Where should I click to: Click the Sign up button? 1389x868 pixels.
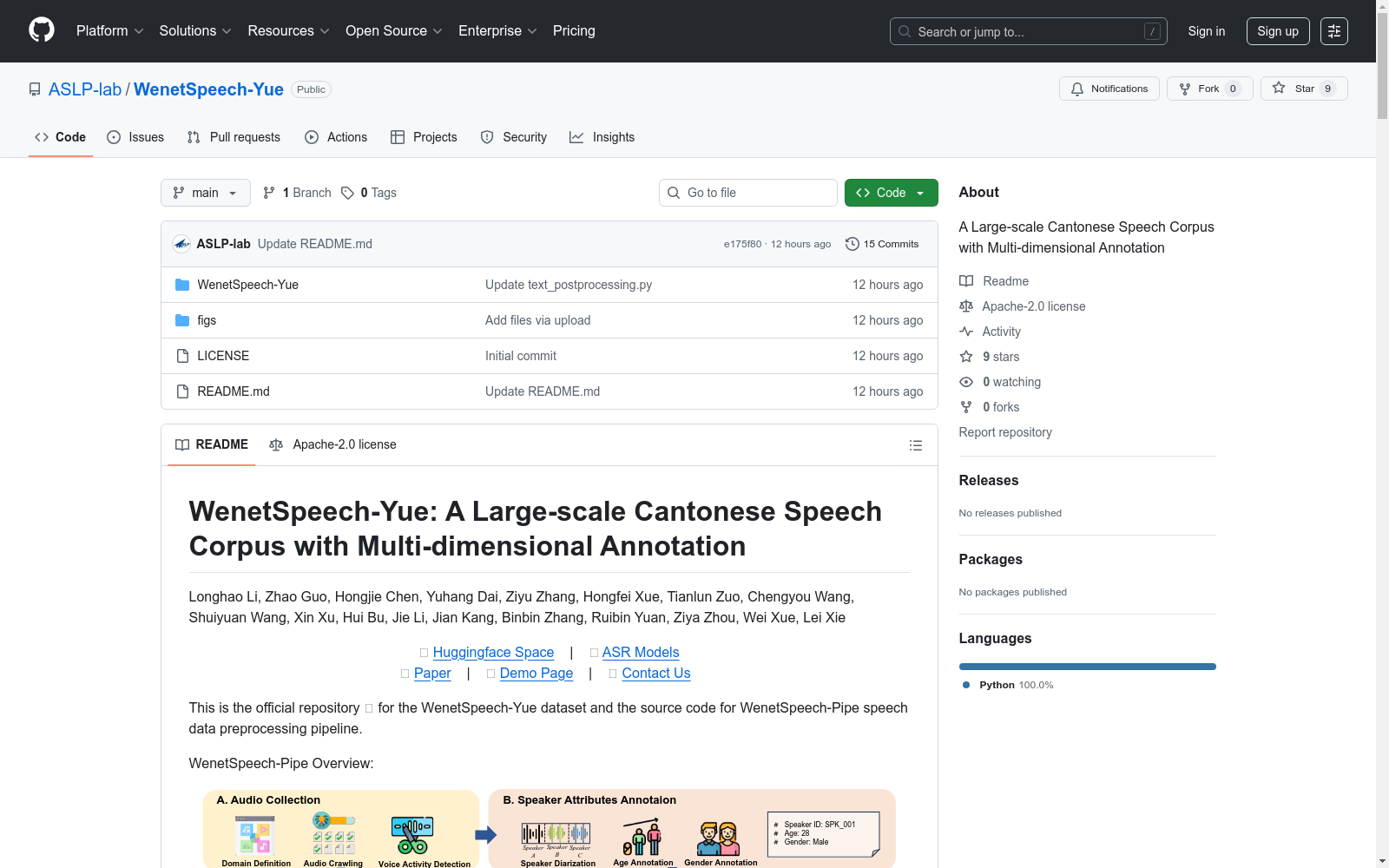pyautogui.click(x=1277, y=31)
